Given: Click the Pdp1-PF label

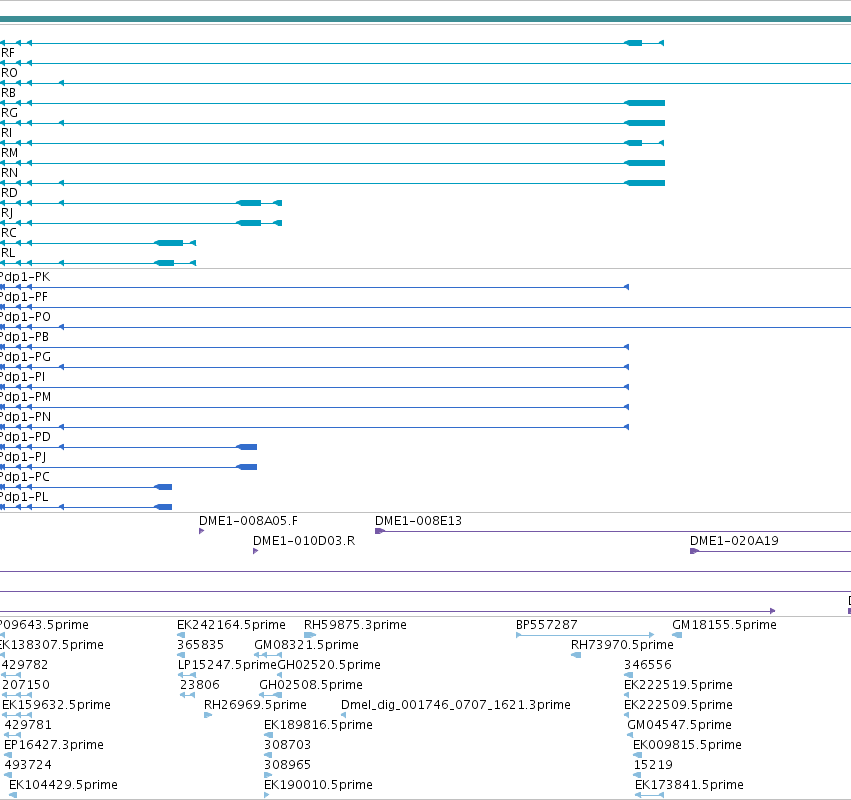Looking at the screenshot, I should [24, 297].
